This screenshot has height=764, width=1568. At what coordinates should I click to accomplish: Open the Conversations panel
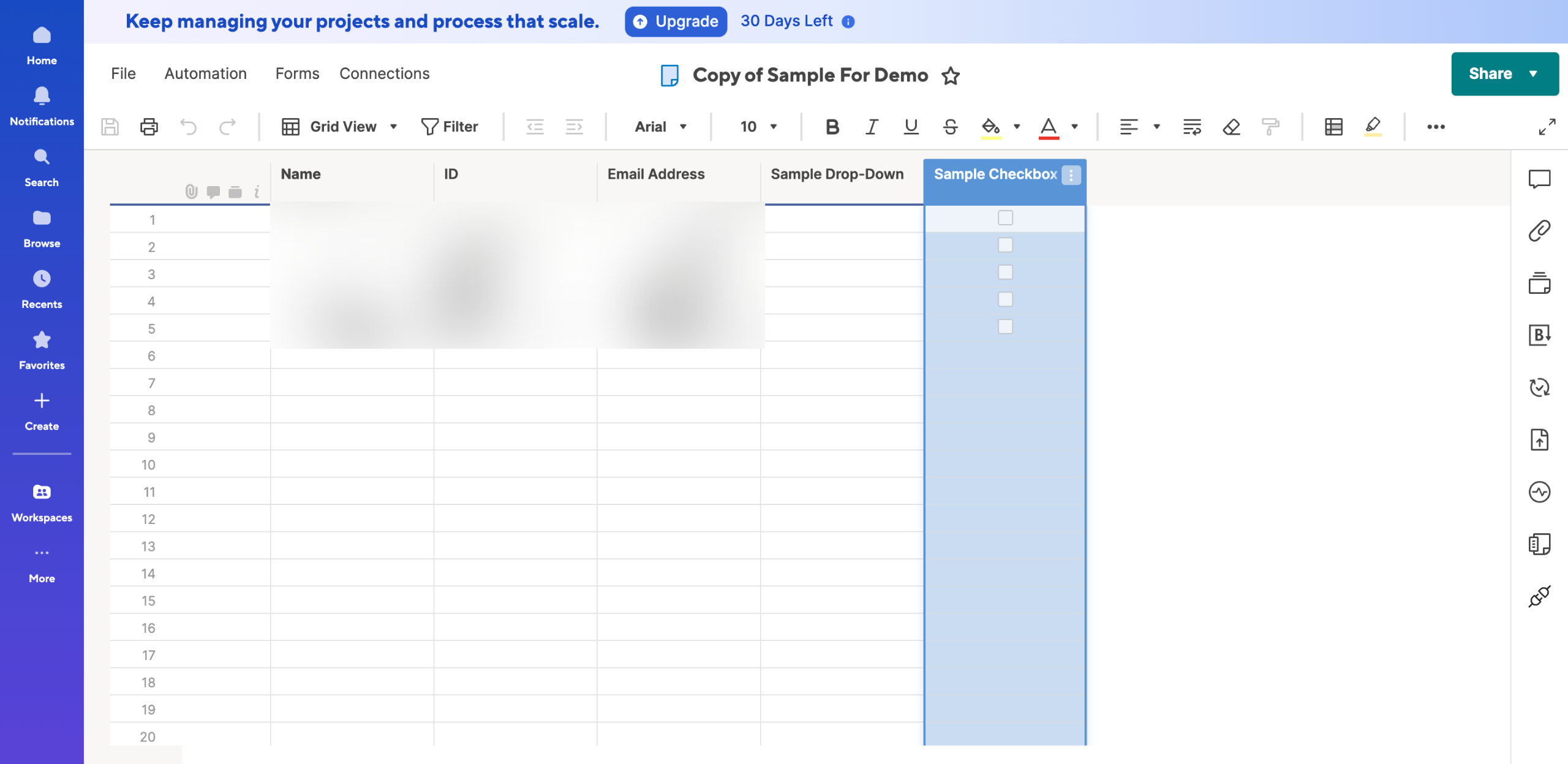[x=1540, y=179]
